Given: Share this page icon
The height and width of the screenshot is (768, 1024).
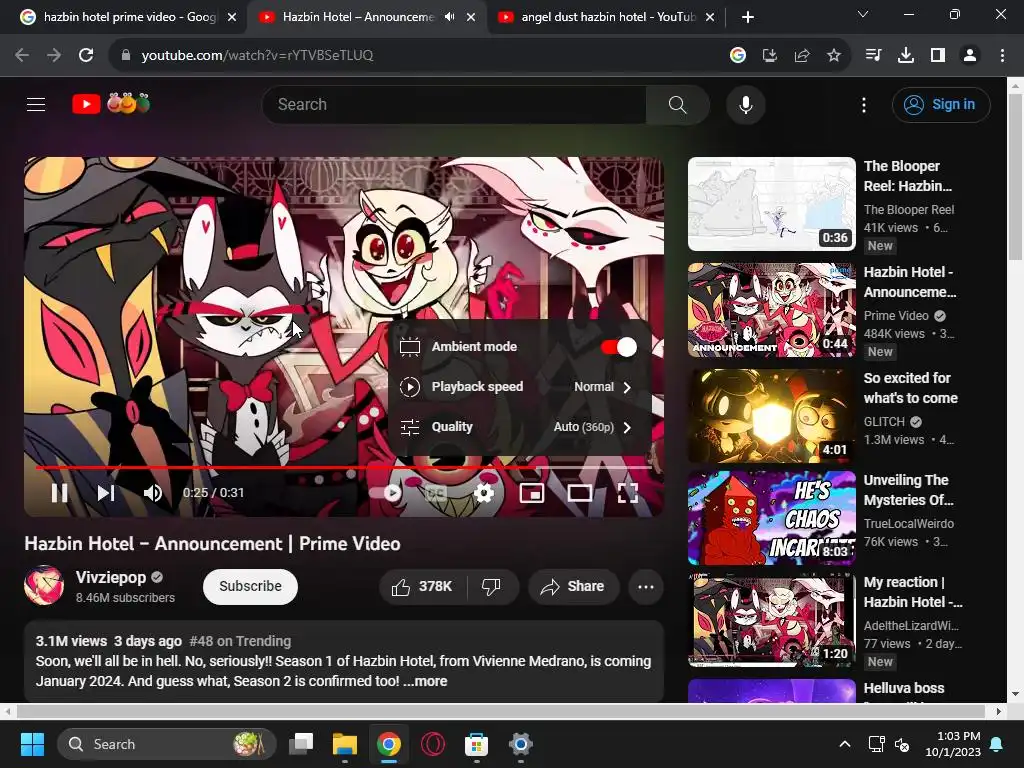Looking at the screenshot, I should [x=802, y=56].
